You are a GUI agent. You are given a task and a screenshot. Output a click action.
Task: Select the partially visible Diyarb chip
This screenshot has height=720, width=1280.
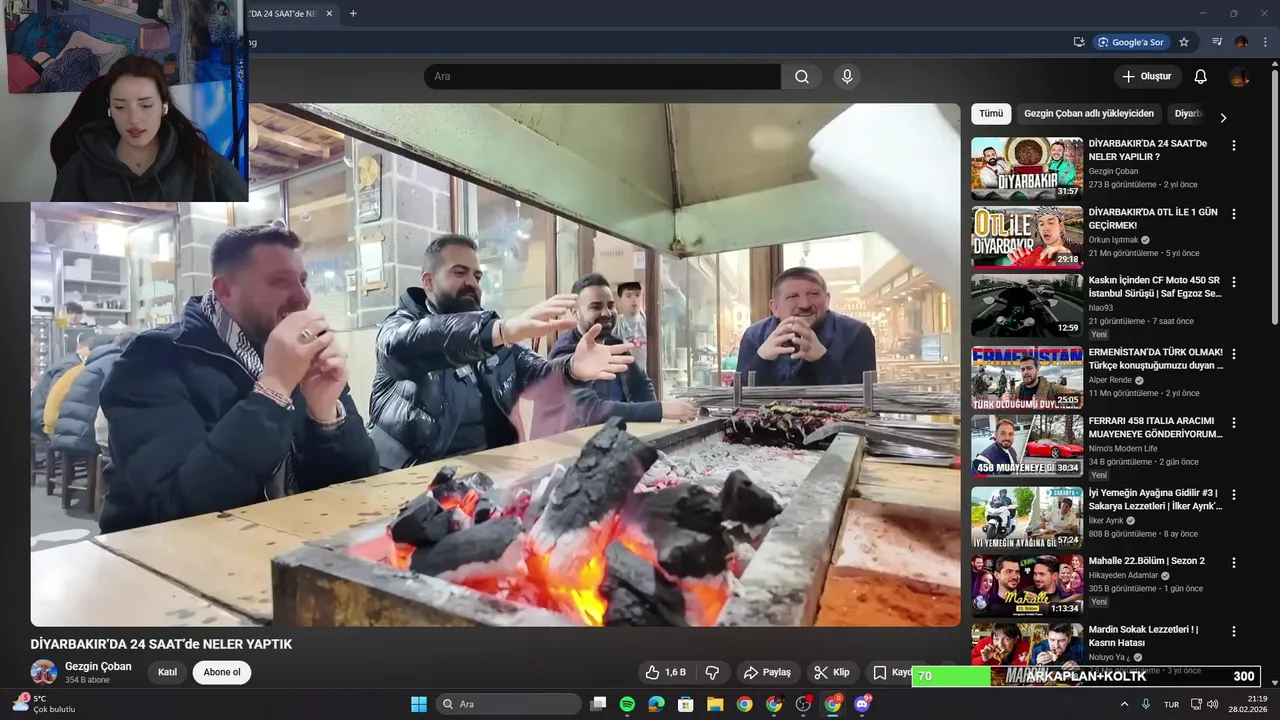[x=1187, y=114]
